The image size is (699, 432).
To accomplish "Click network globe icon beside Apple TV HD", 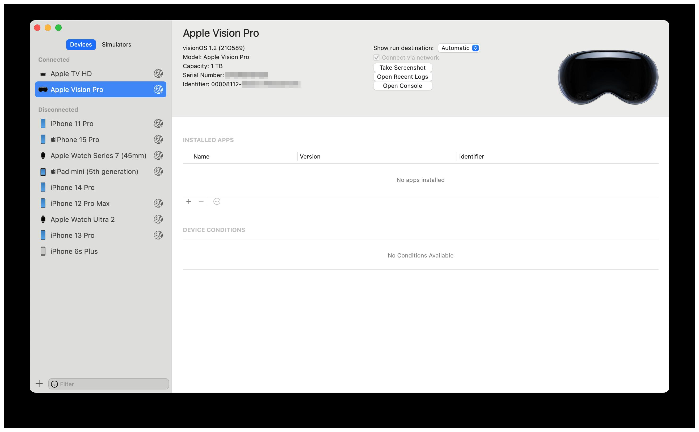I will (x=158, y=74).
